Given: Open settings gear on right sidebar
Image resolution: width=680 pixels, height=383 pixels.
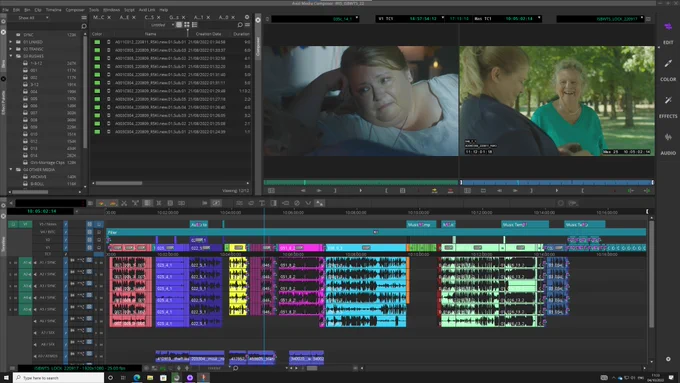Looking at the screenshot, I should 668,359.
